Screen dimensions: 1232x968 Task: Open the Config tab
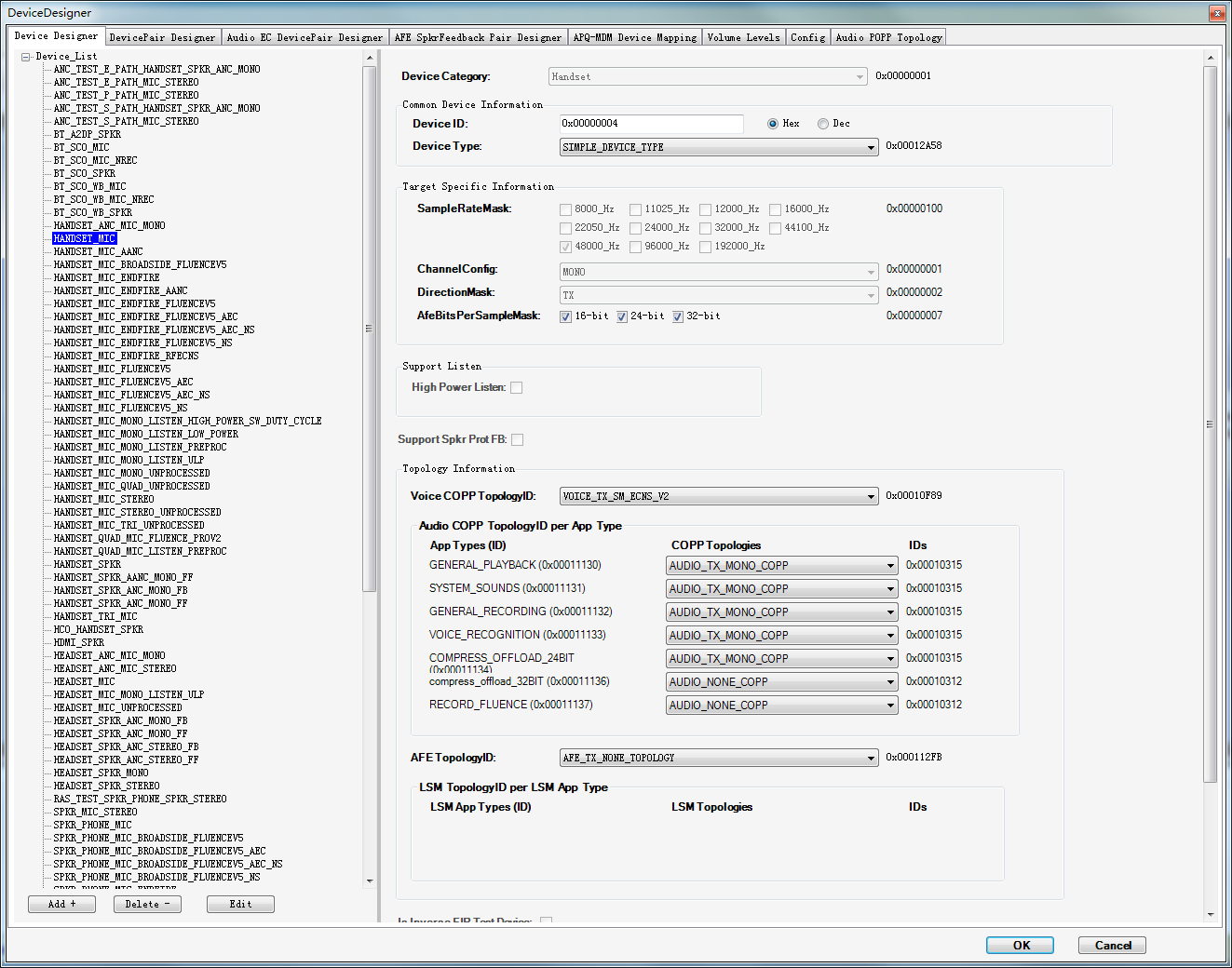[x=806, y=37]
